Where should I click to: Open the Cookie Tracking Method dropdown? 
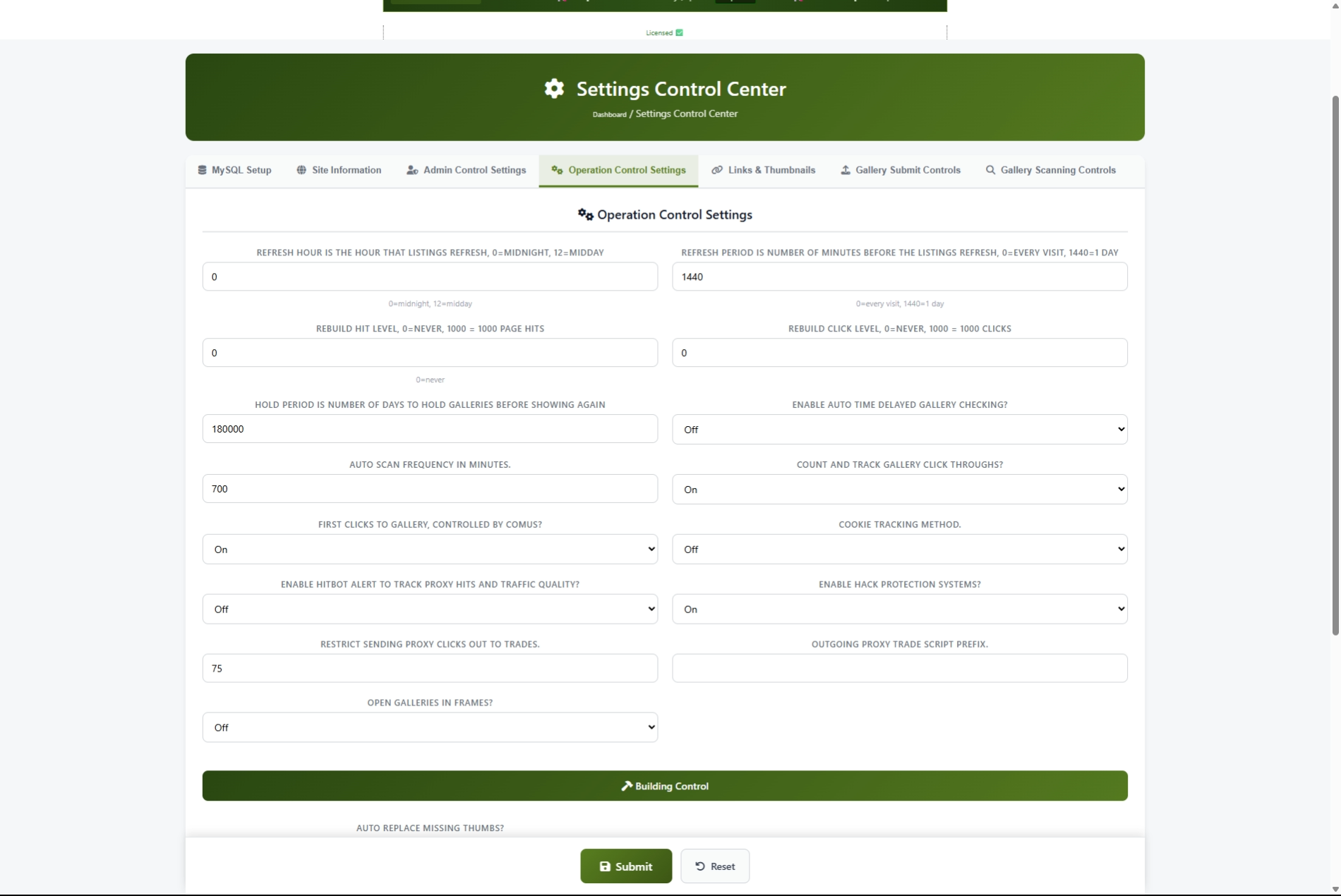[x=899, y=550]
